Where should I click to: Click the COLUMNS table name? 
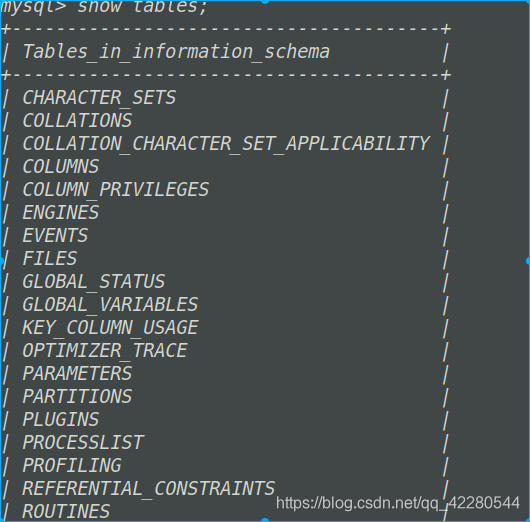point(61,167)
